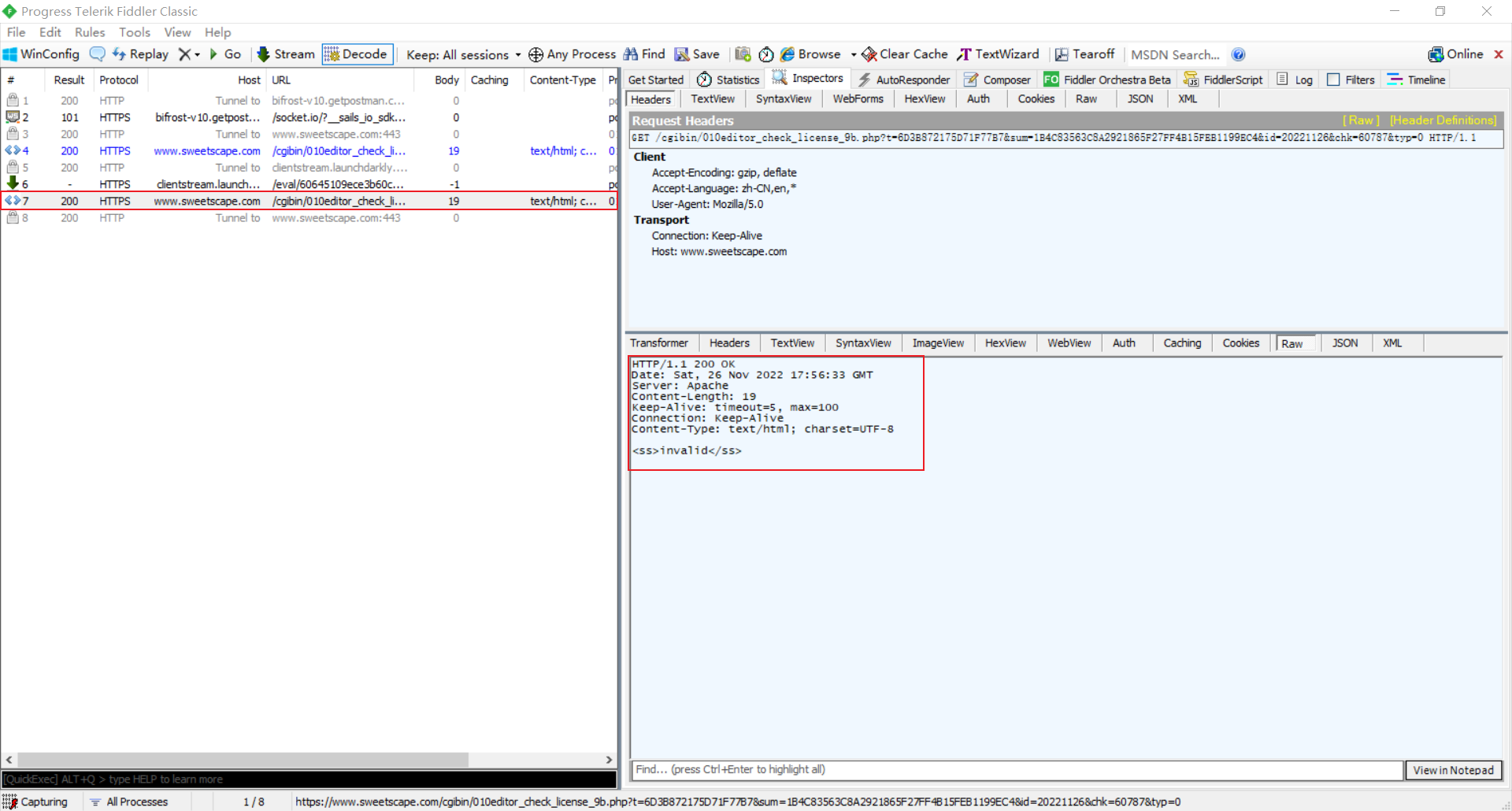Click View in Notepad button
Screen dimensions: 1512x811
pos(1454,770)
